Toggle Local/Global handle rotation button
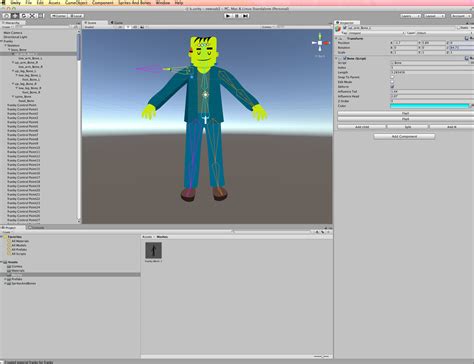This screenshot has height=364, width=474. tap(76, 16)
